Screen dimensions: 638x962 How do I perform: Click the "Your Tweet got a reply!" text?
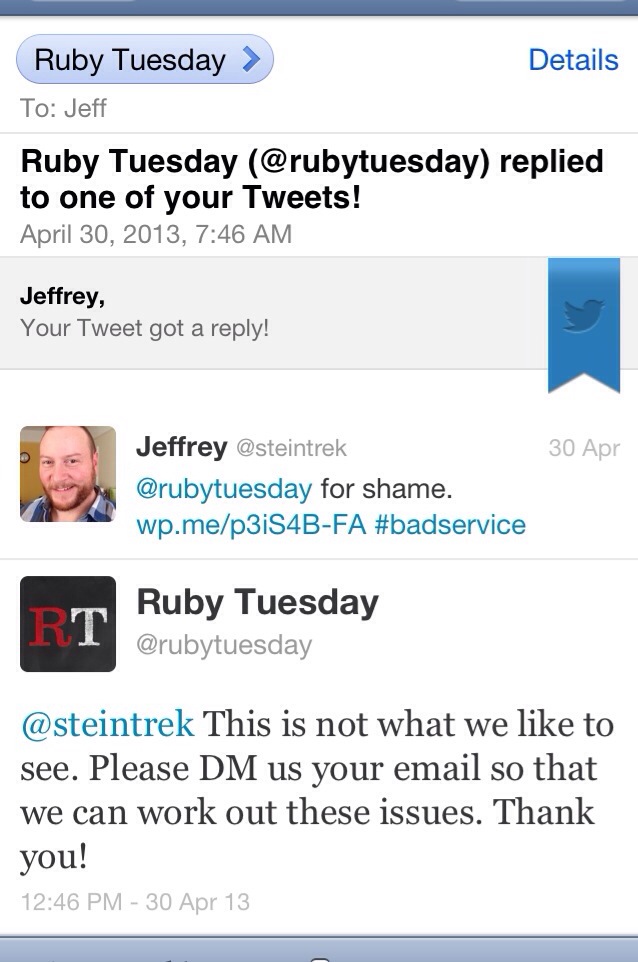(x=144, y=328)
